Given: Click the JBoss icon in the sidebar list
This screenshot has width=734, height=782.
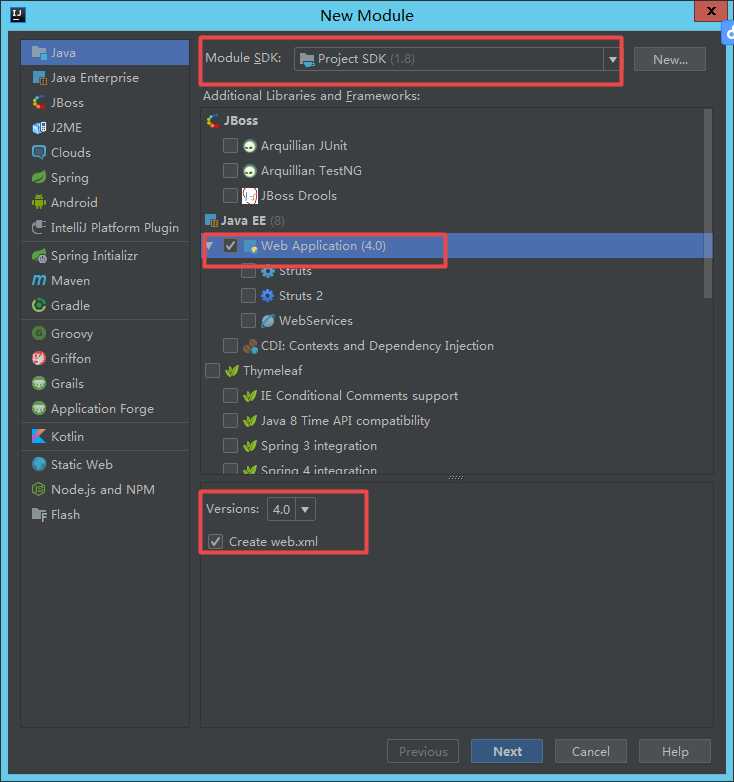Looking at the screenshot, I should (x=39, y=103).
